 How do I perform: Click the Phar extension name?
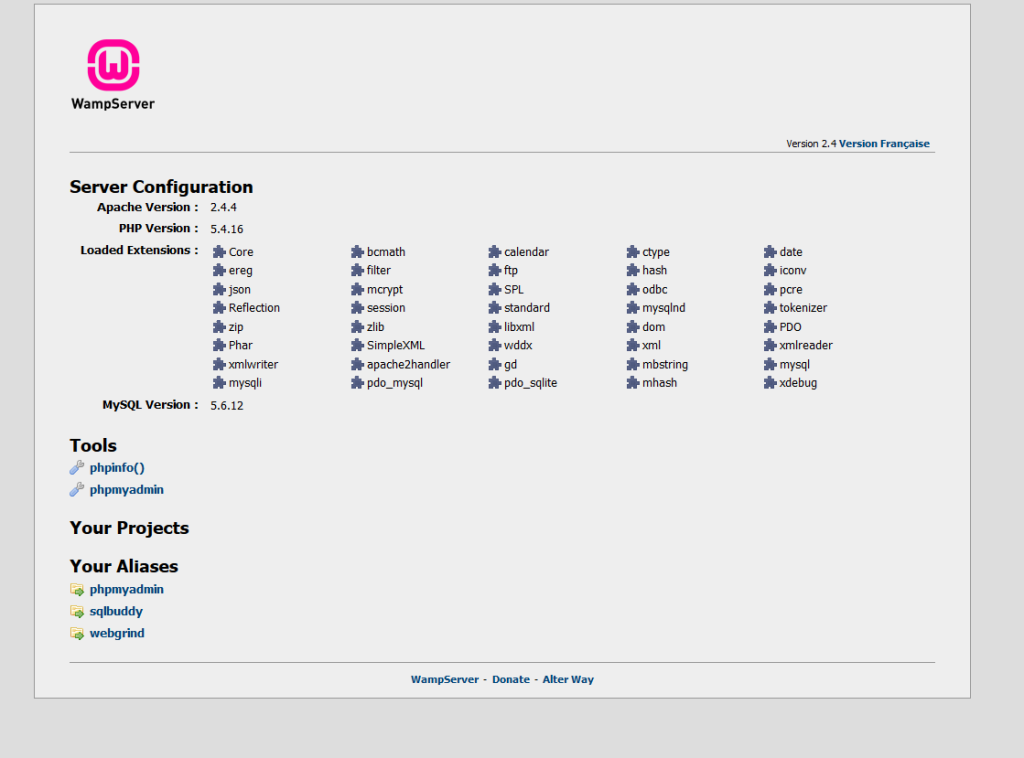[240, 345]
